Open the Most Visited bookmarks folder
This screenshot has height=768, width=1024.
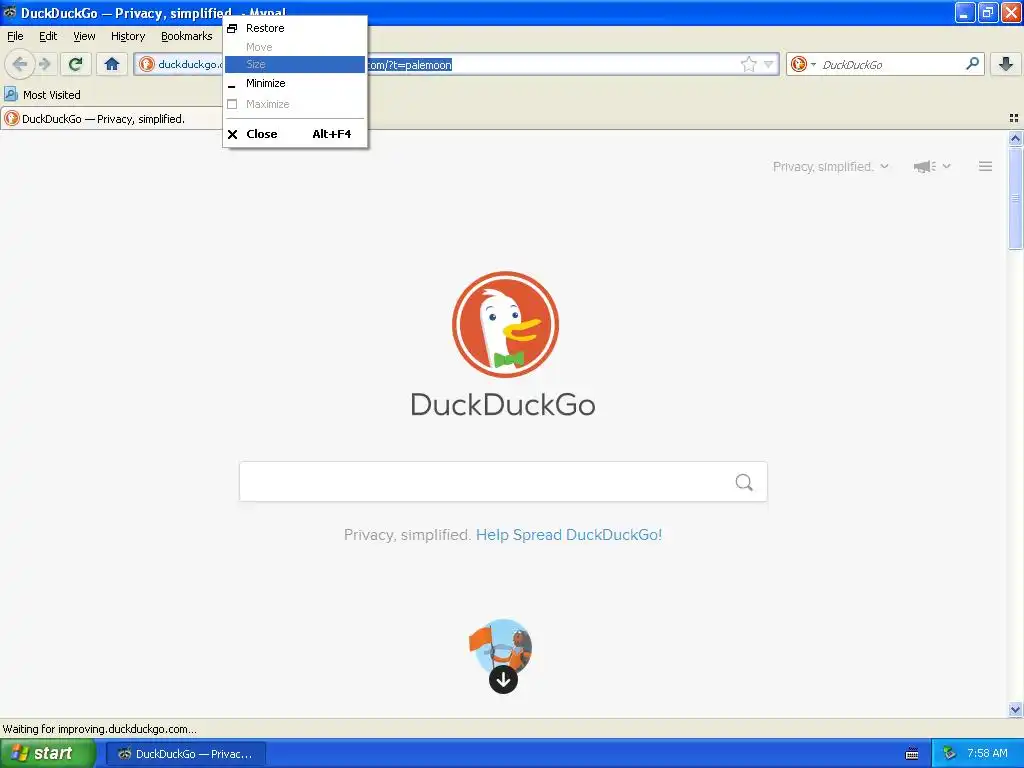click(x=42, y=95)
